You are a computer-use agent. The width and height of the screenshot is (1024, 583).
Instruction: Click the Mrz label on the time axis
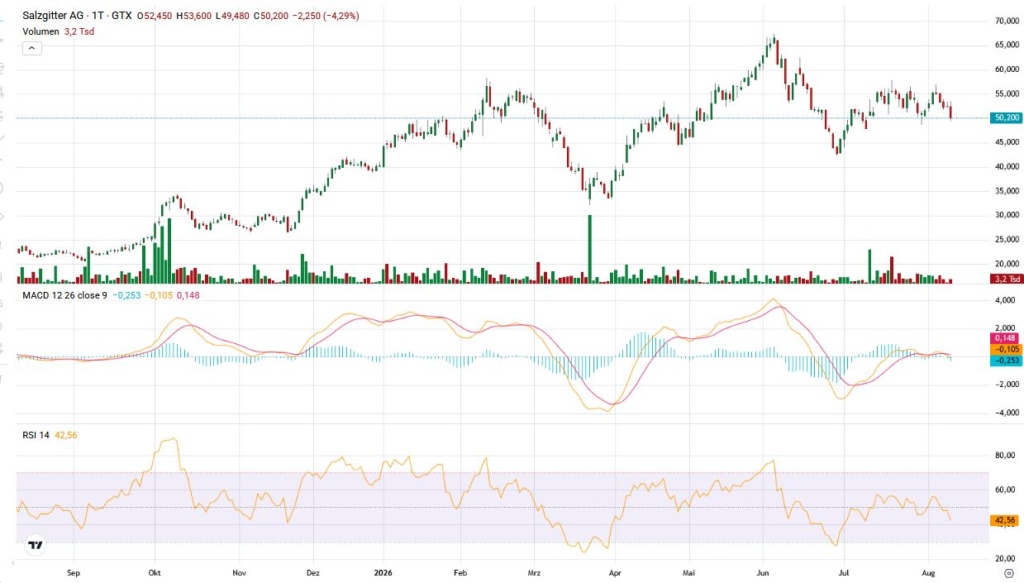(534, 573)
